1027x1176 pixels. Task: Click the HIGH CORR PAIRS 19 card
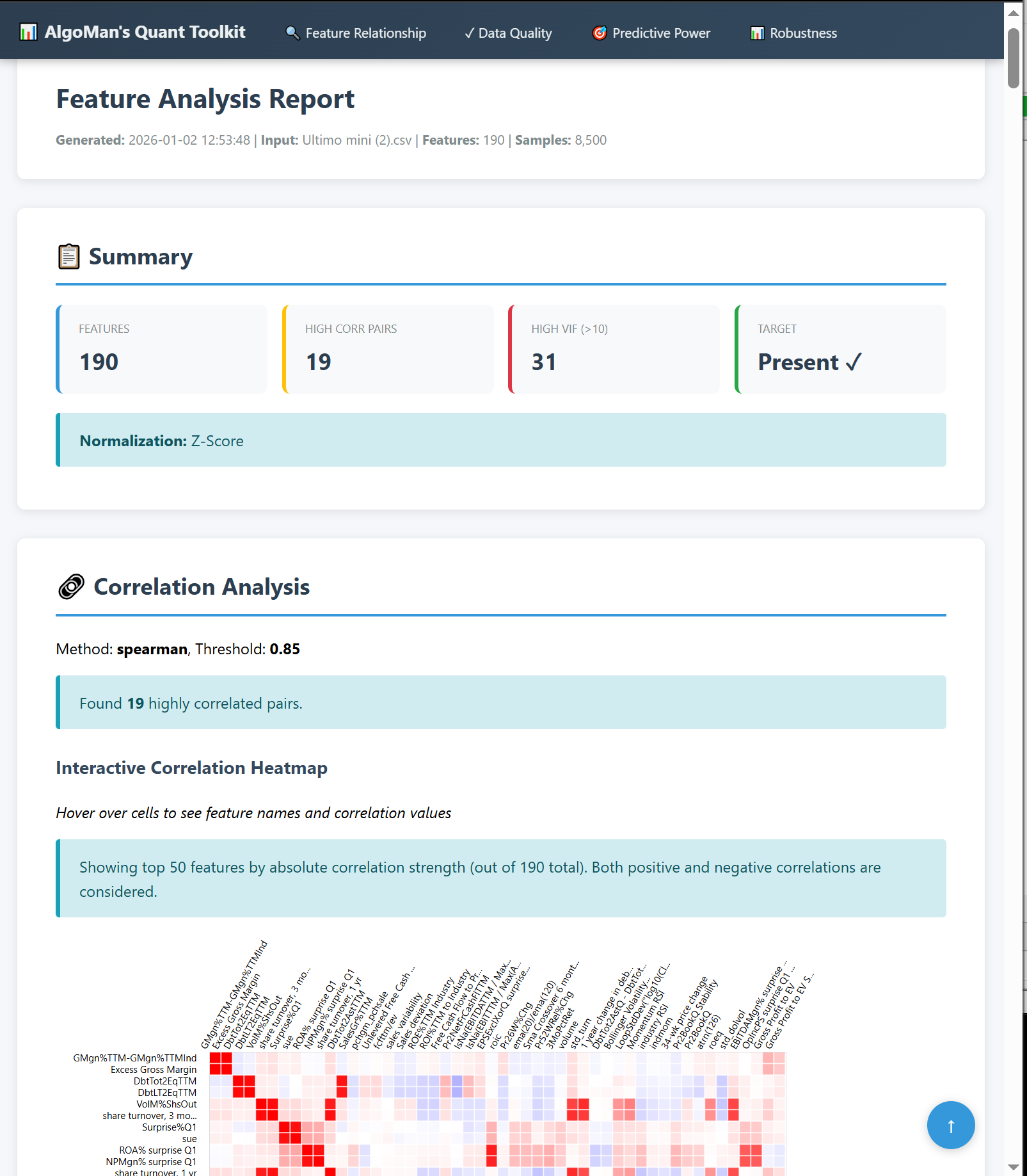(386, 349)
